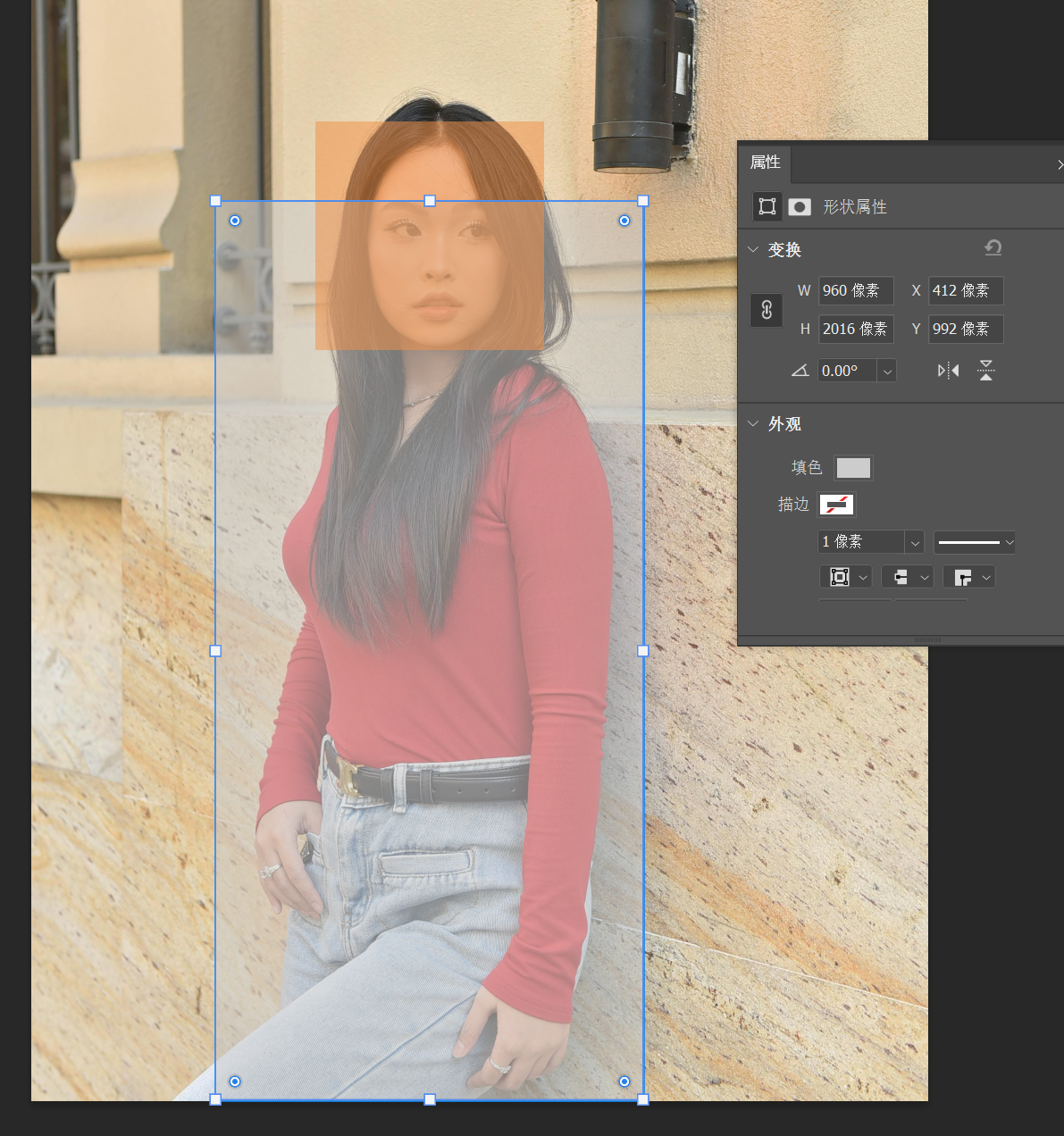Image resolution: width=1064 pixels, height=1136 pixels.
Task: Open the 描边 stroke swatch
Action: pos(837,505)
